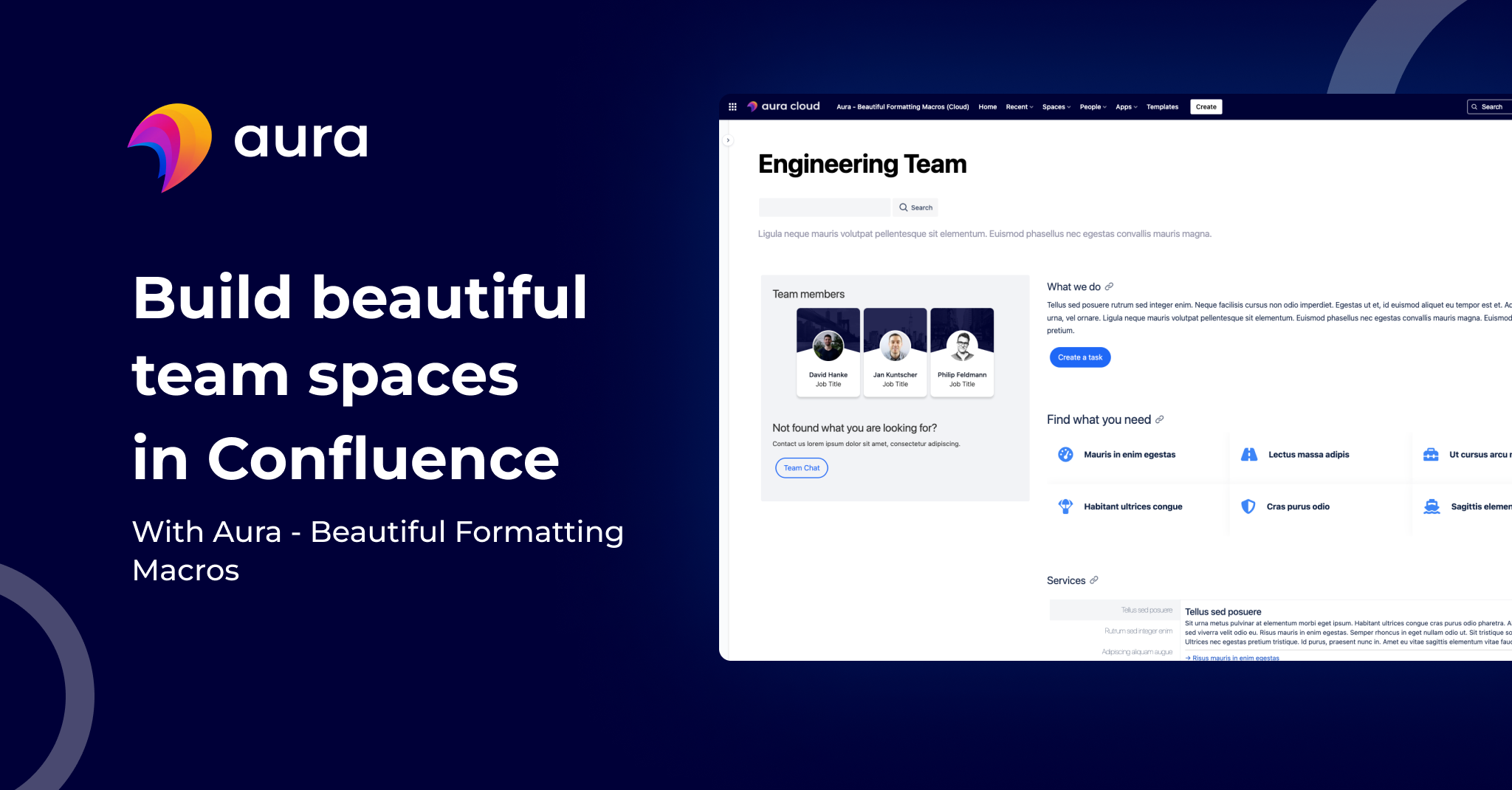Open Jan Kuntscher's profile card
Viewport: 1512px width, 790px height.
[896, 353]
